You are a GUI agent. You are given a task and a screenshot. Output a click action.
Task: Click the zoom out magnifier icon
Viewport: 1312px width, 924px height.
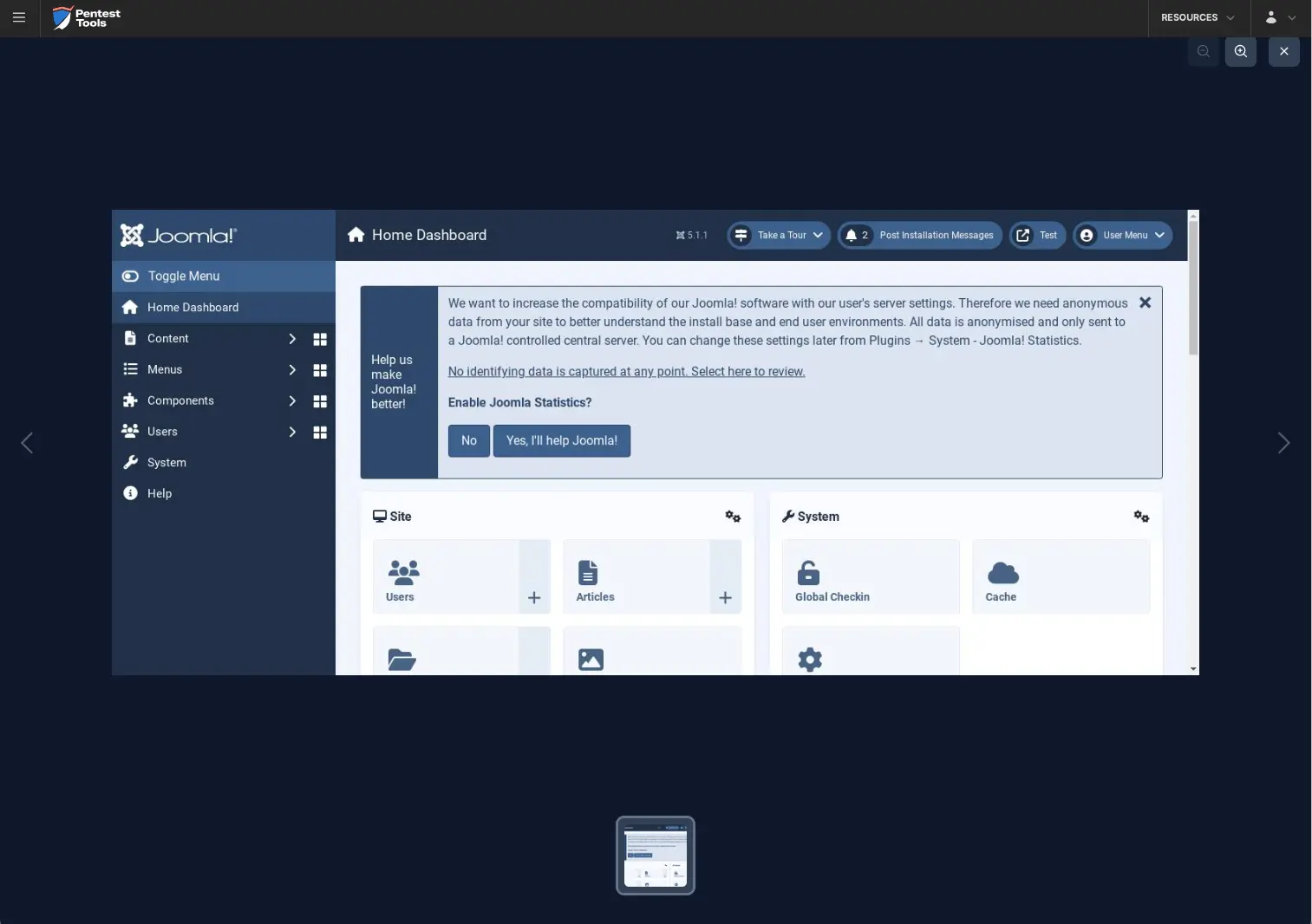(x=1204, y=51)
